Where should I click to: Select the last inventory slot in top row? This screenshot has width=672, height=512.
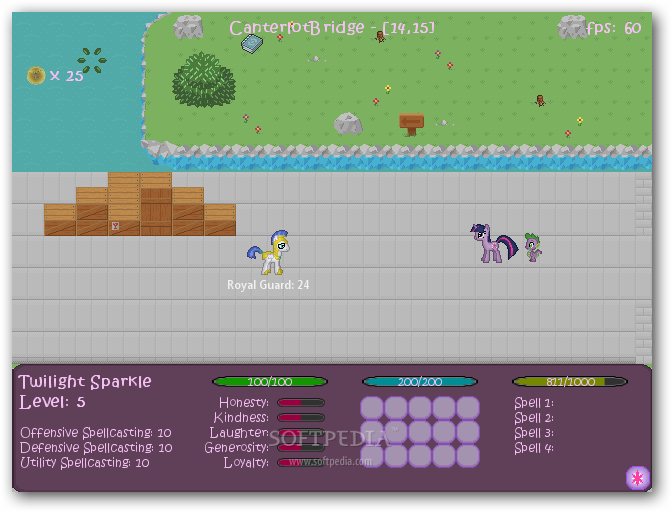pos(468,407)
